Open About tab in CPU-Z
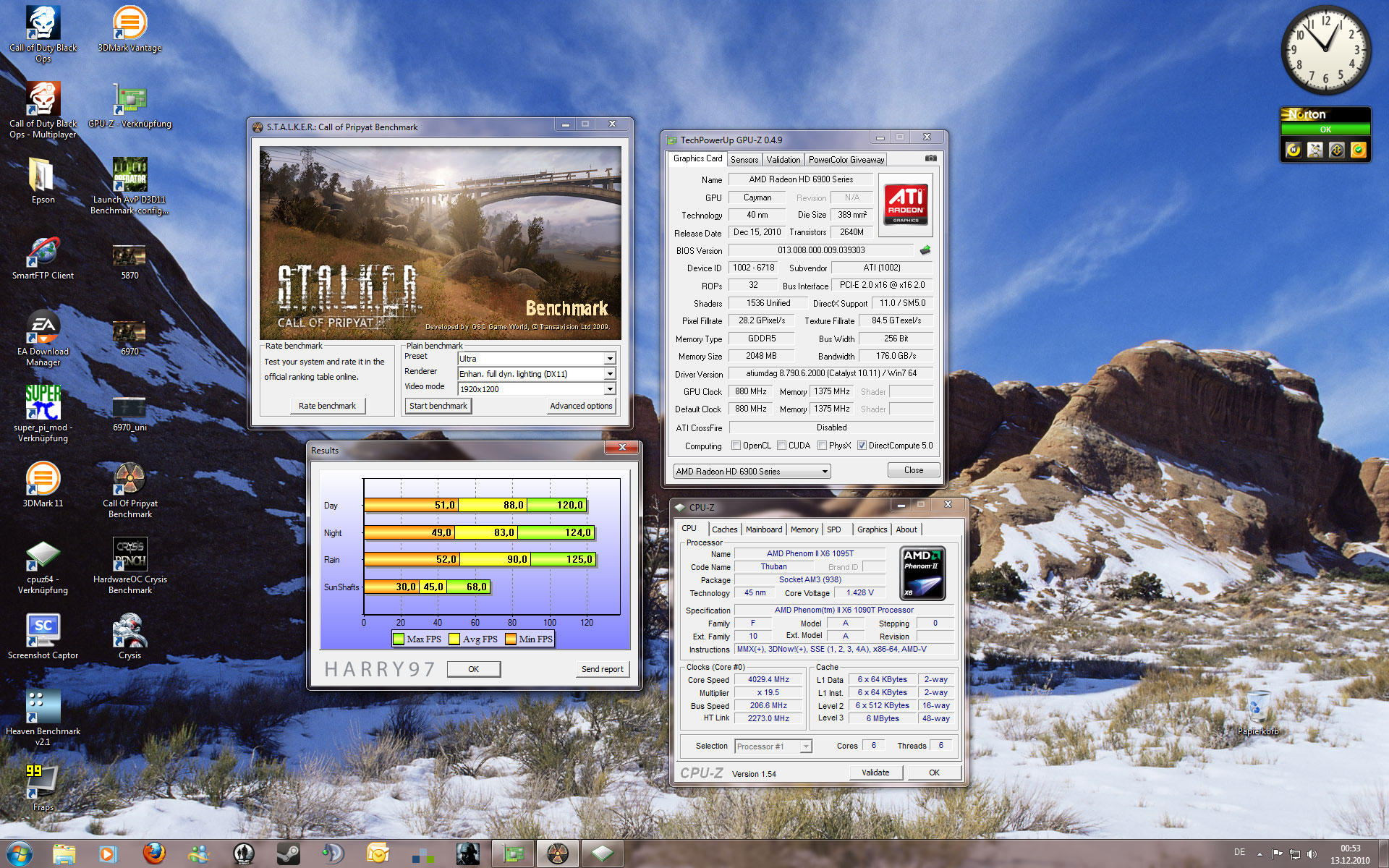The image size is (1389, 868). pos(906,529)
